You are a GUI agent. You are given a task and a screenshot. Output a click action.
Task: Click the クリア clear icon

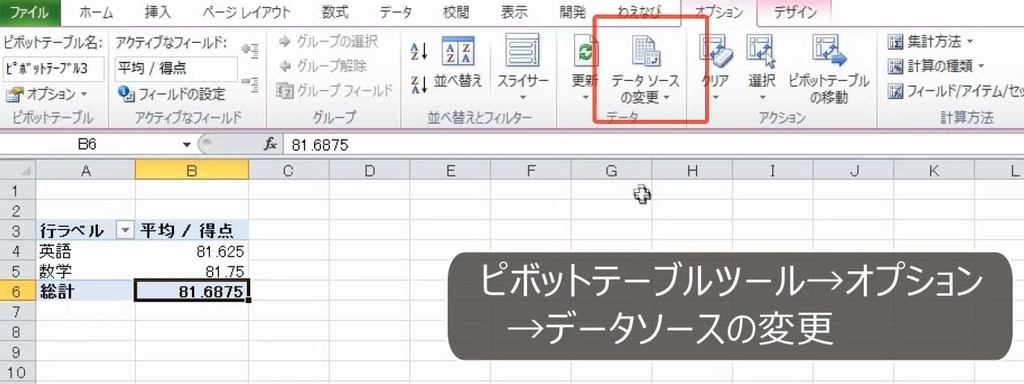[x=716, y=51]
